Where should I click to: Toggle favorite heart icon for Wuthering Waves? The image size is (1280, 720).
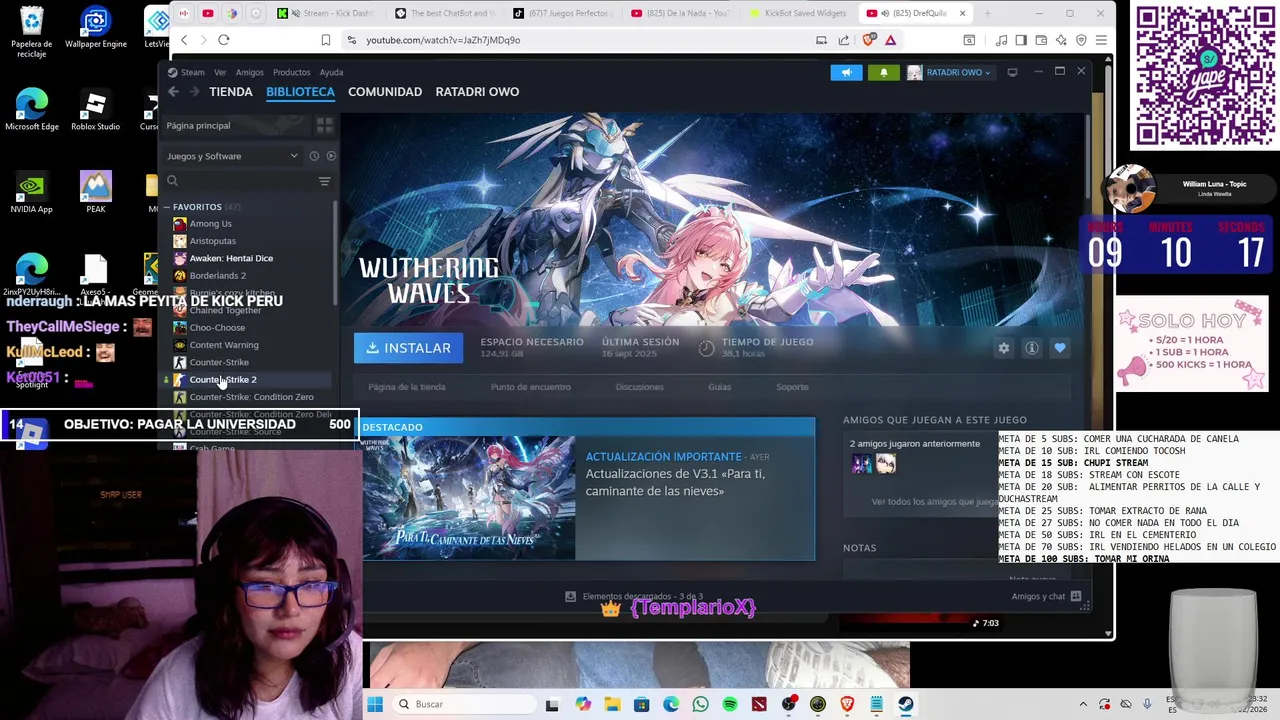[x=1059, y=348]
